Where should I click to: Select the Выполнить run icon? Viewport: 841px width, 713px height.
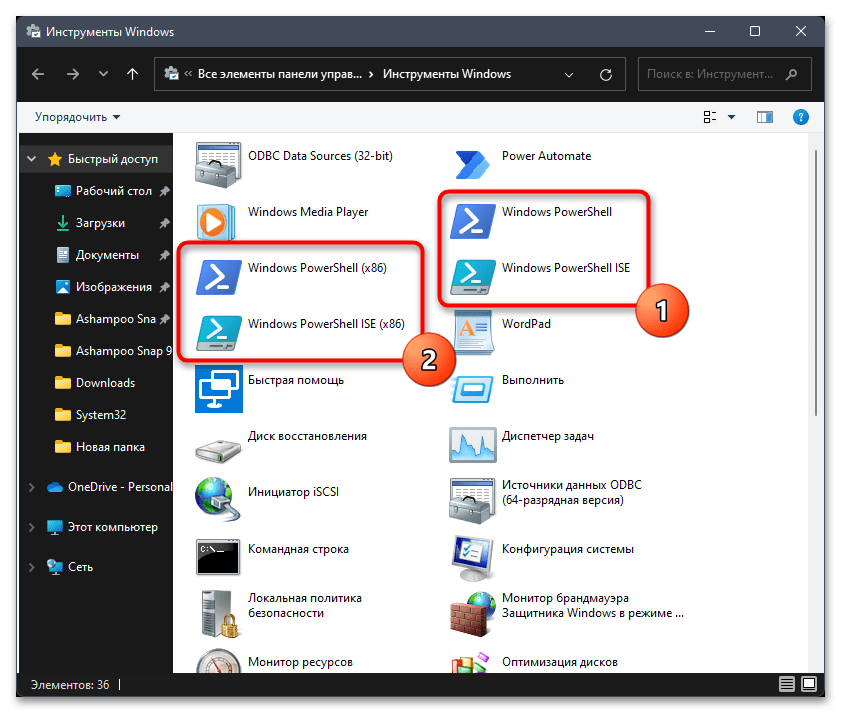[473, 390]
